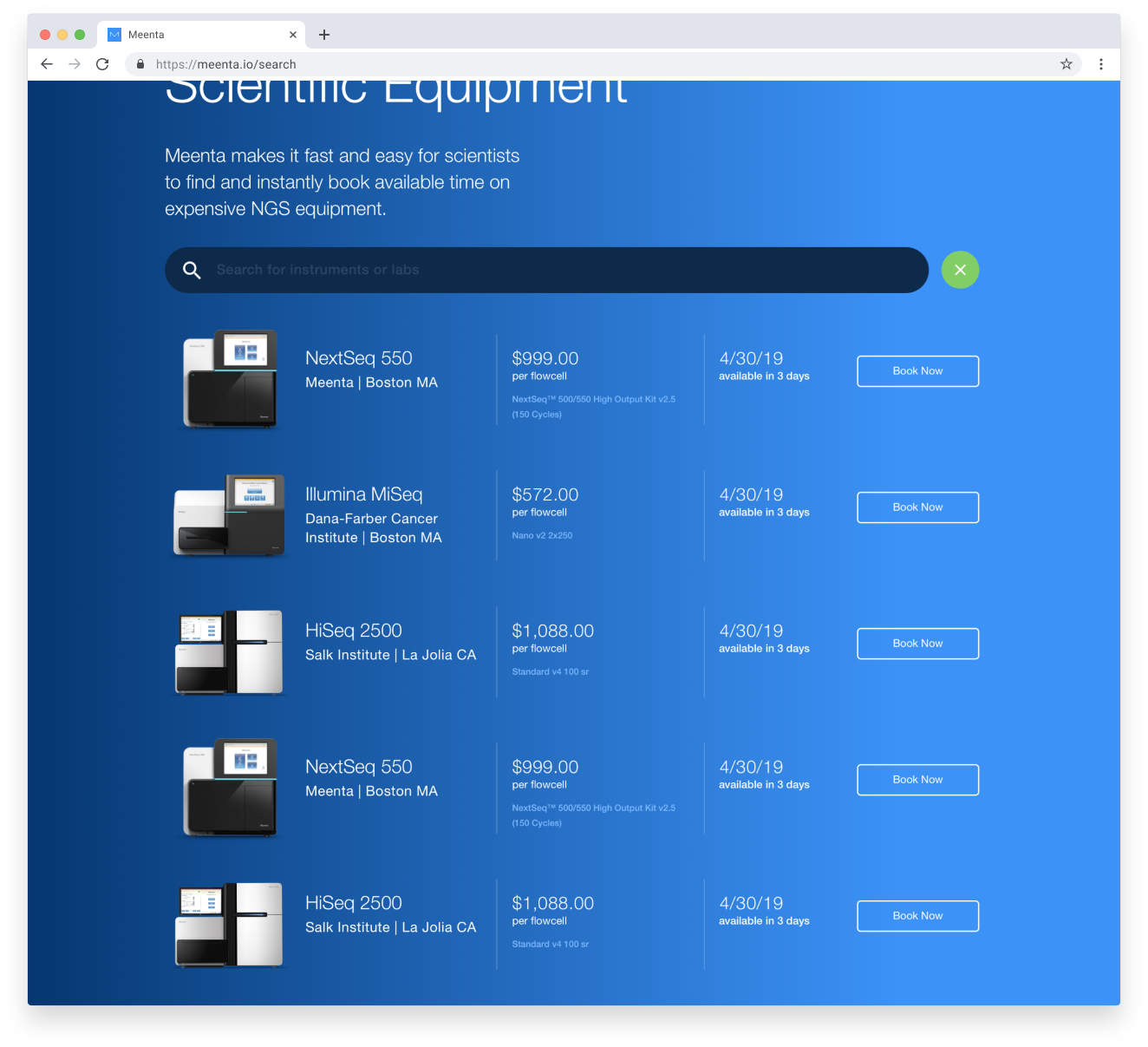Book the first HiSeq 2500 listing
1148x1047 pixels.
pyautogui.click(x=917, y=644)
